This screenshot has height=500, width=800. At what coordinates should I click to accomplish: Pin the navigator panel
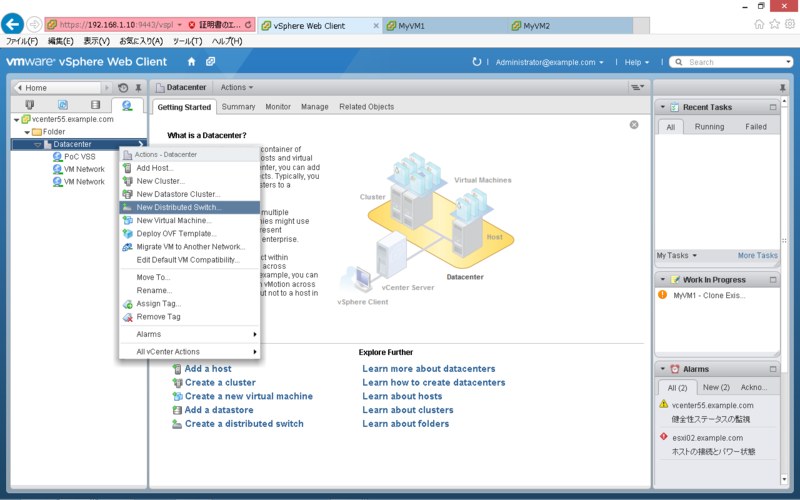pos(138,88)
